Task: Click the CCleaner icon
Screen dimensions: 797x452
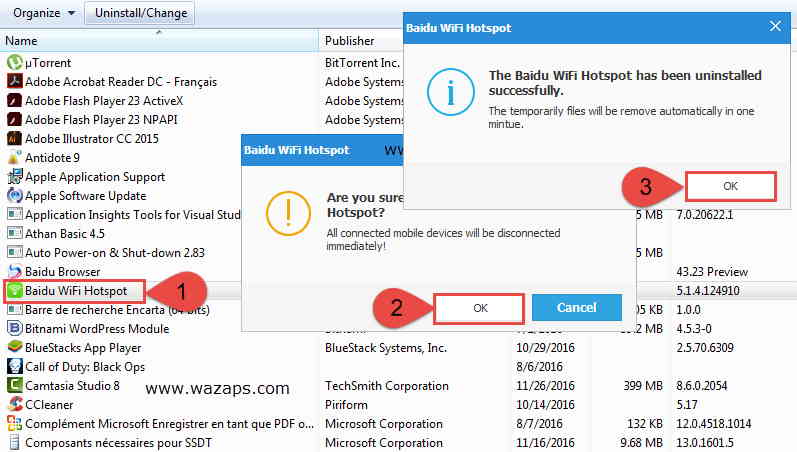Action: 15,404
